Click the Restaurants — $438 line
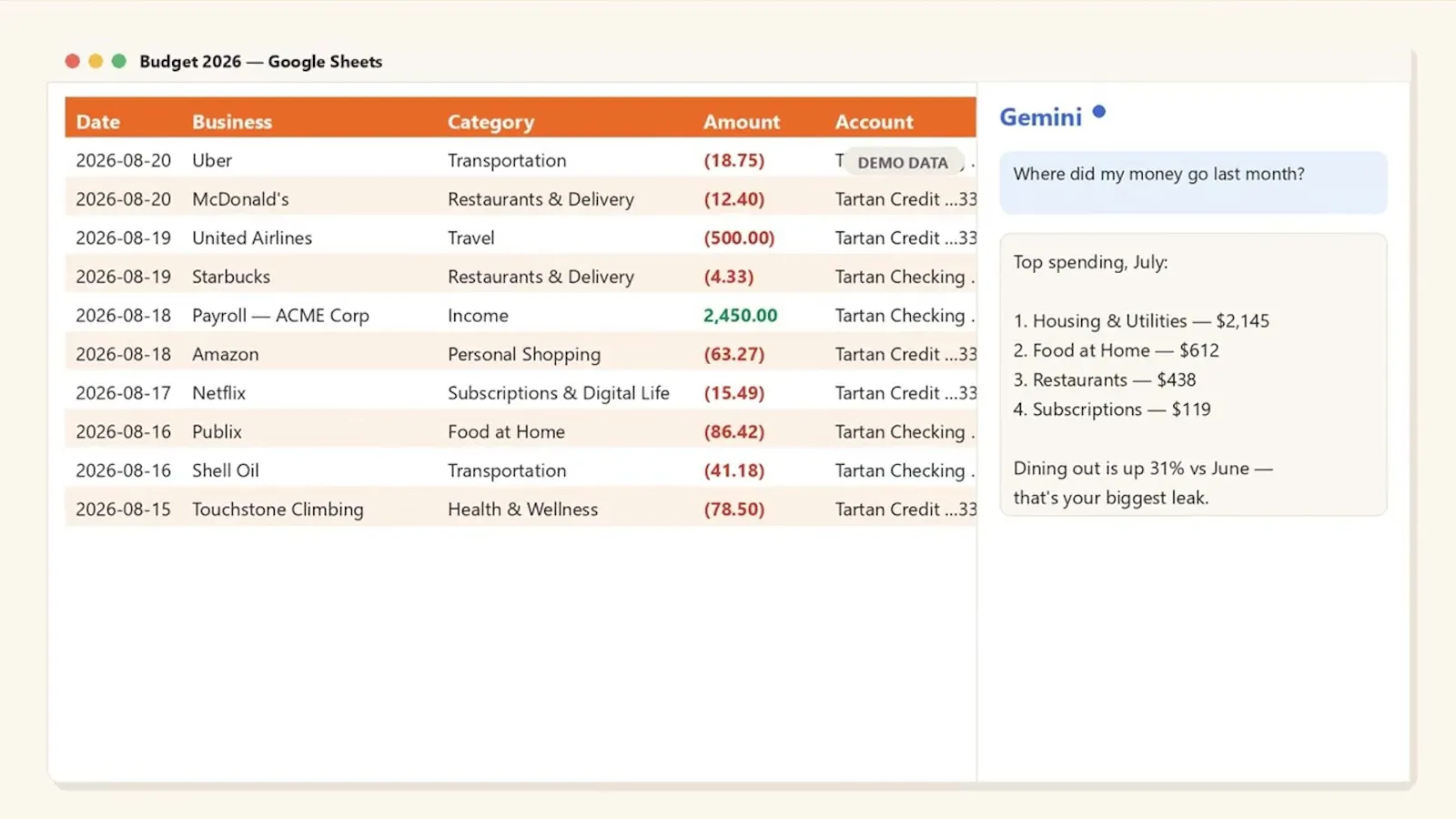1456x819 pixels. [x=1105, y=380]
